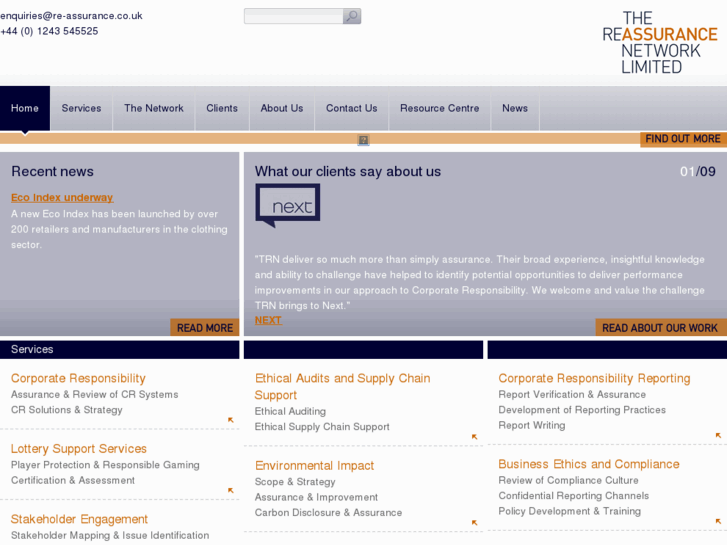
Task: Open Stakeholder Engagement heading
Action: point(79,519)
